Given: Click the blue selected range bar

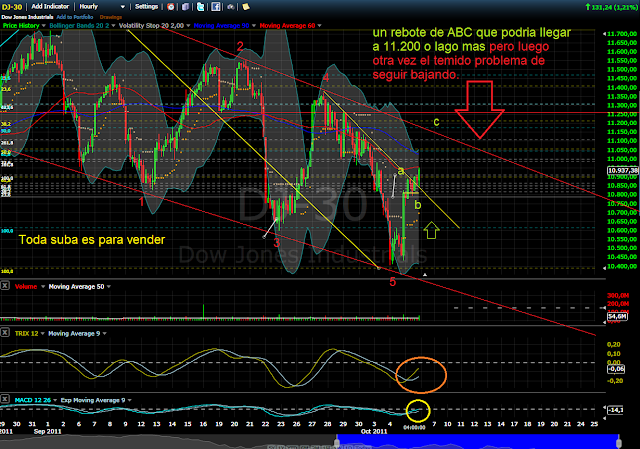Looking at the screenshot, I should [478, 442].
